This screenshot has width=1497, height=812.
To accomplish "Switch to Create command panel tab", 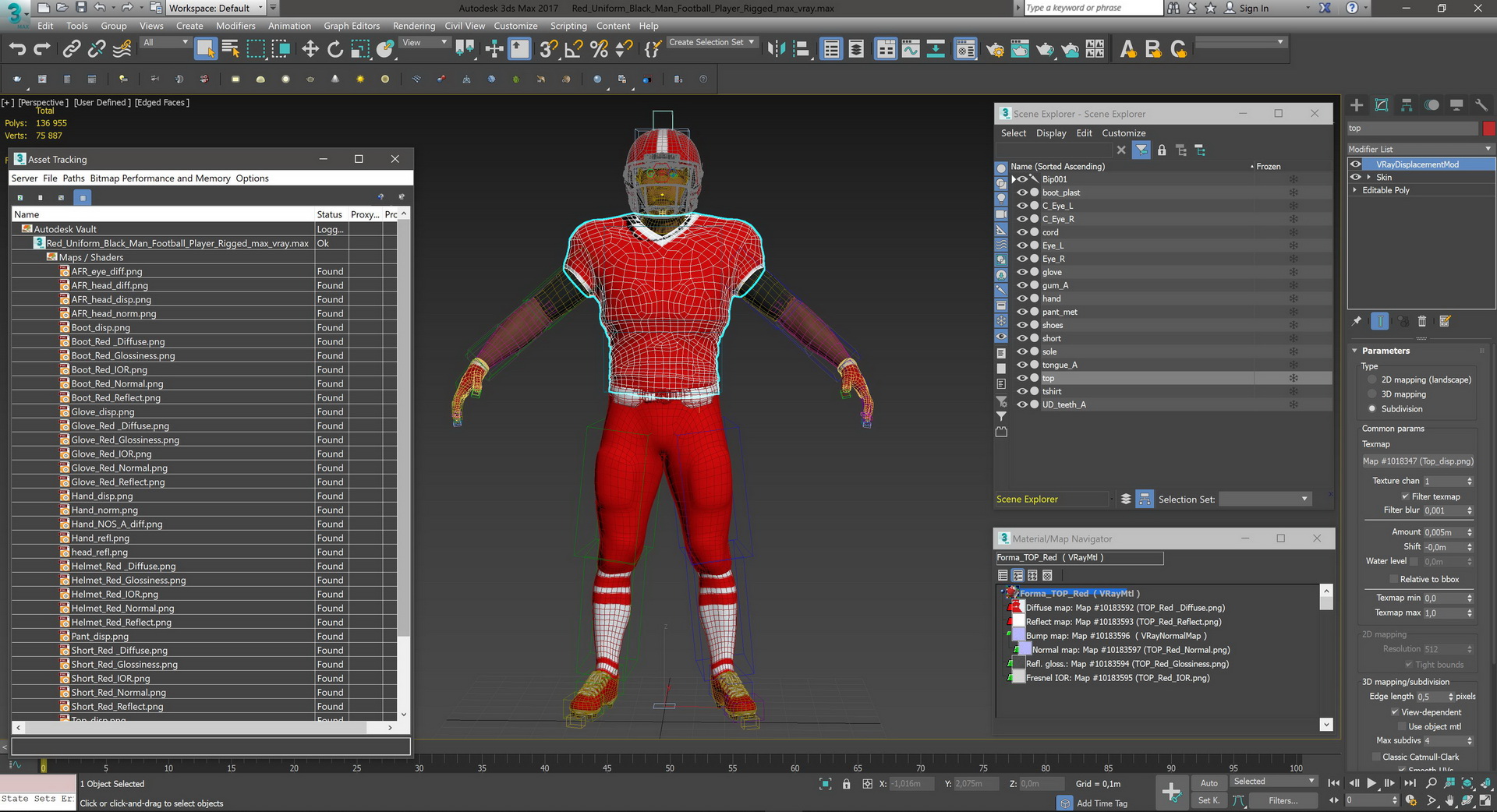I will click(1357, 105).
